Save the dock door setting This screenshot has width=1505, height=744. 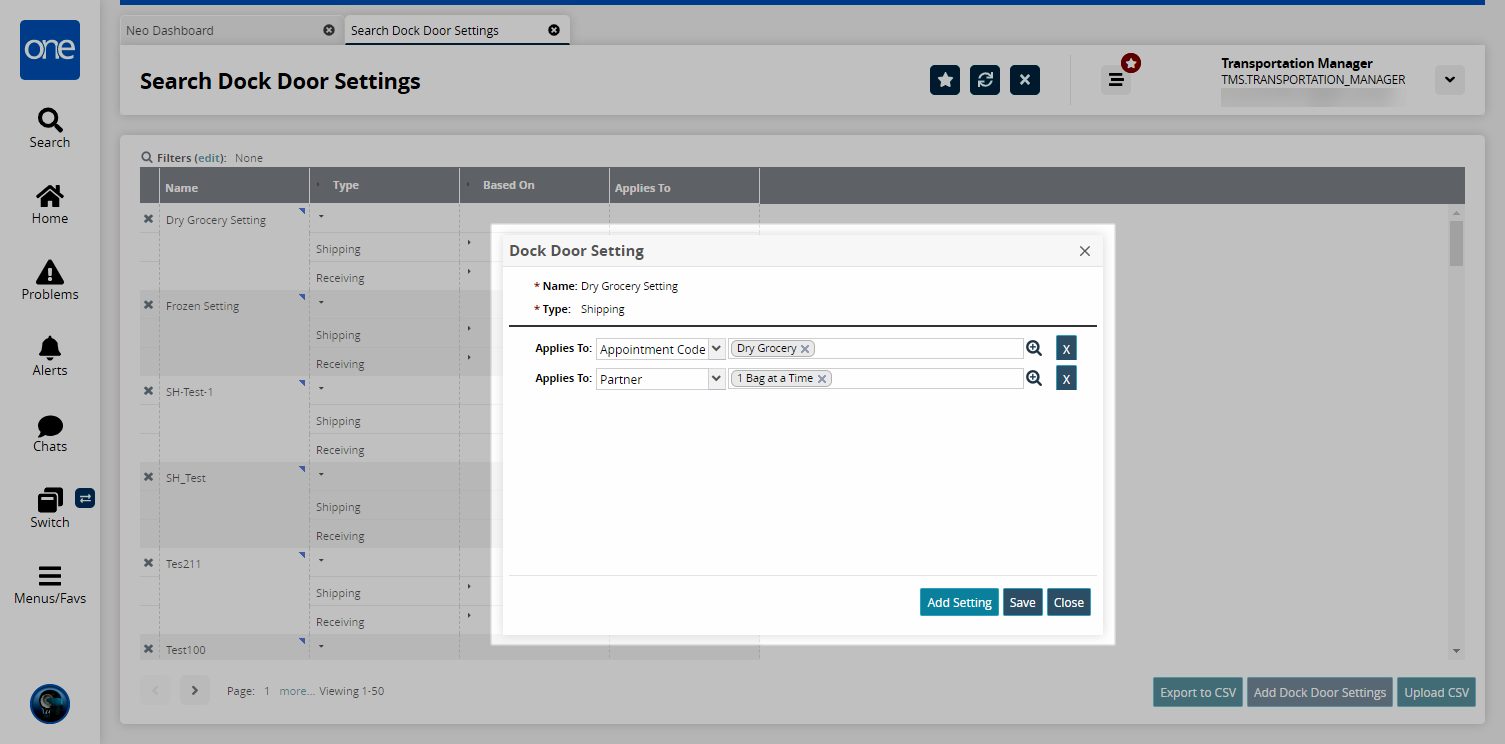[1022, 602]
